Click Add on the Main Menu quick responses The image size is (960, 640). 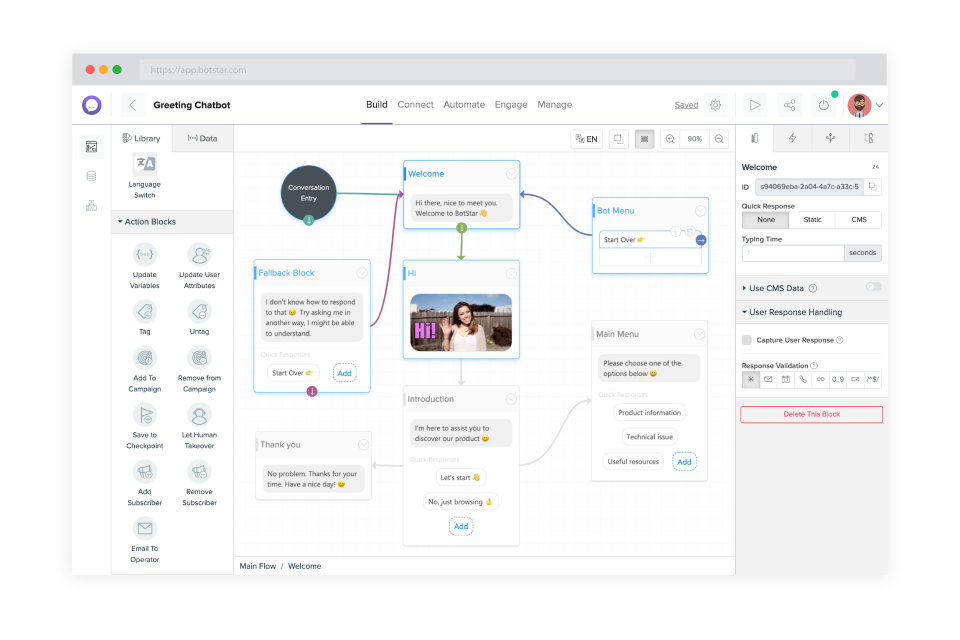684,461
